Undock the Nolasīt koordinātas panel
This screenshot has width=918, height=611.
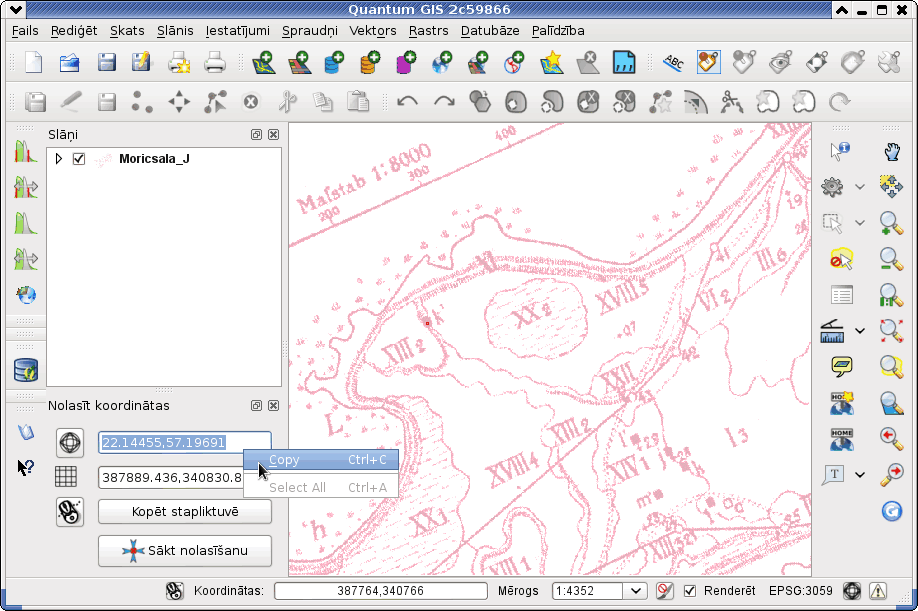[256, 406]
